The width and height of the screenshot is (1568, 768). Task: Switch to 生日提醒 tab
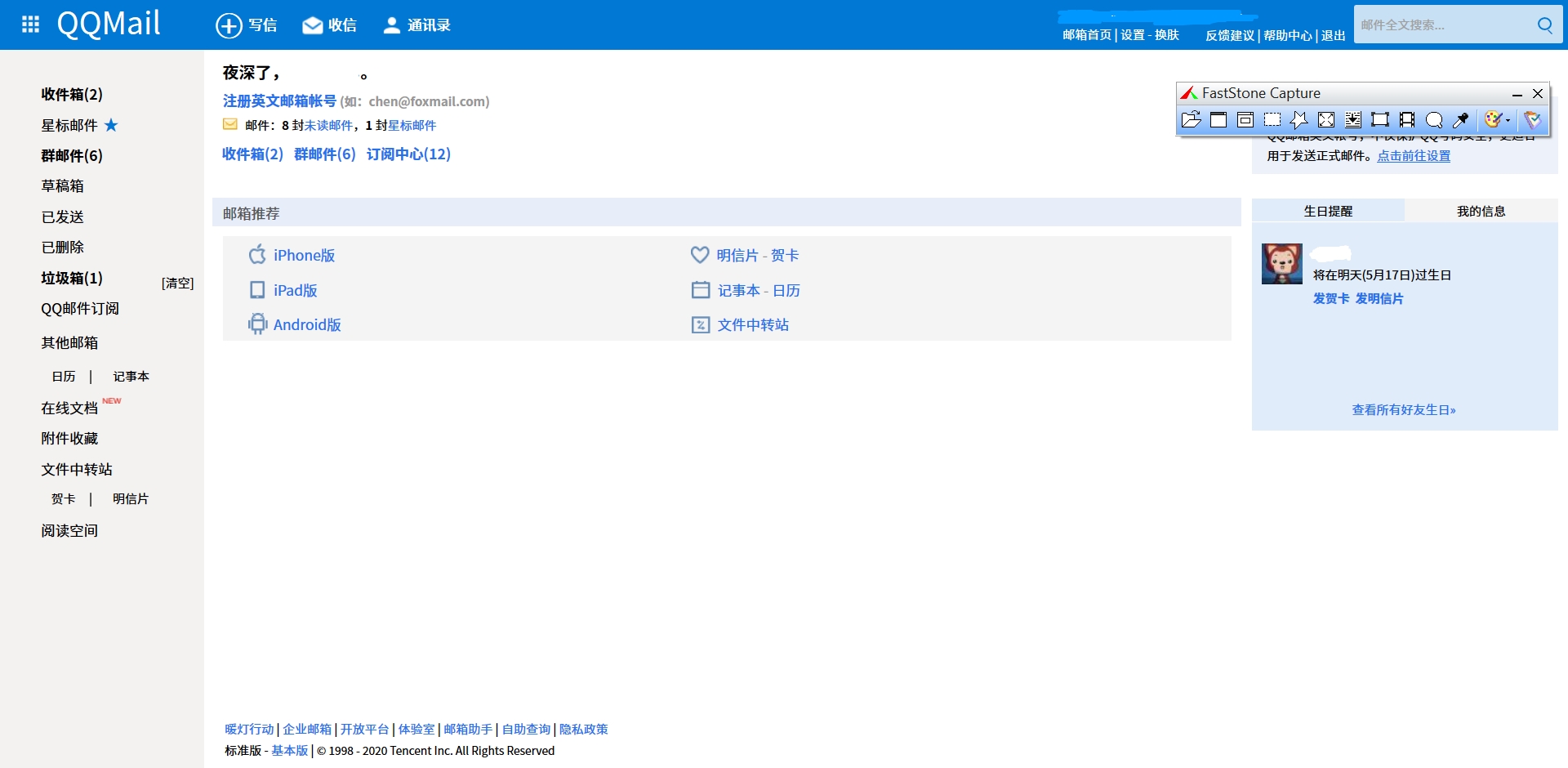point(1328,211)
